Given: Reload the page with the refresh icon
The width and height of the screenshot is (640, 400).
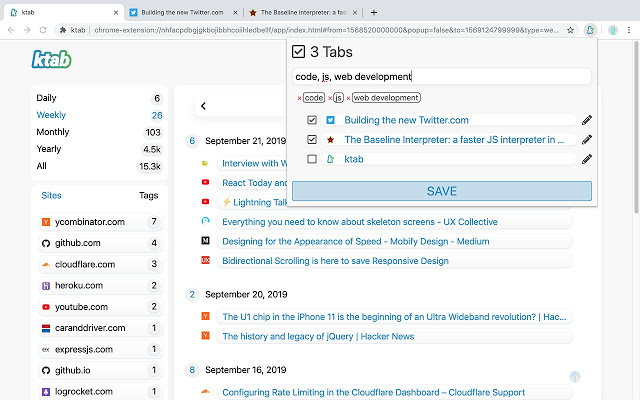Looking at the screenshot, I should click(43, 30).
